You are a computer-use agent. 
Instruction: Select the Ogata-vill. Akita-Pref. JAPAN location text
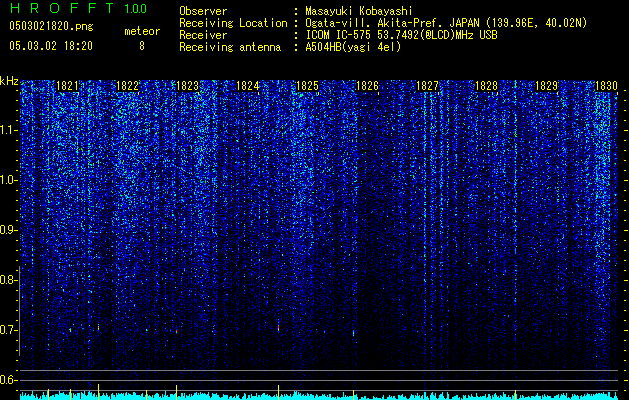[446, 23]
